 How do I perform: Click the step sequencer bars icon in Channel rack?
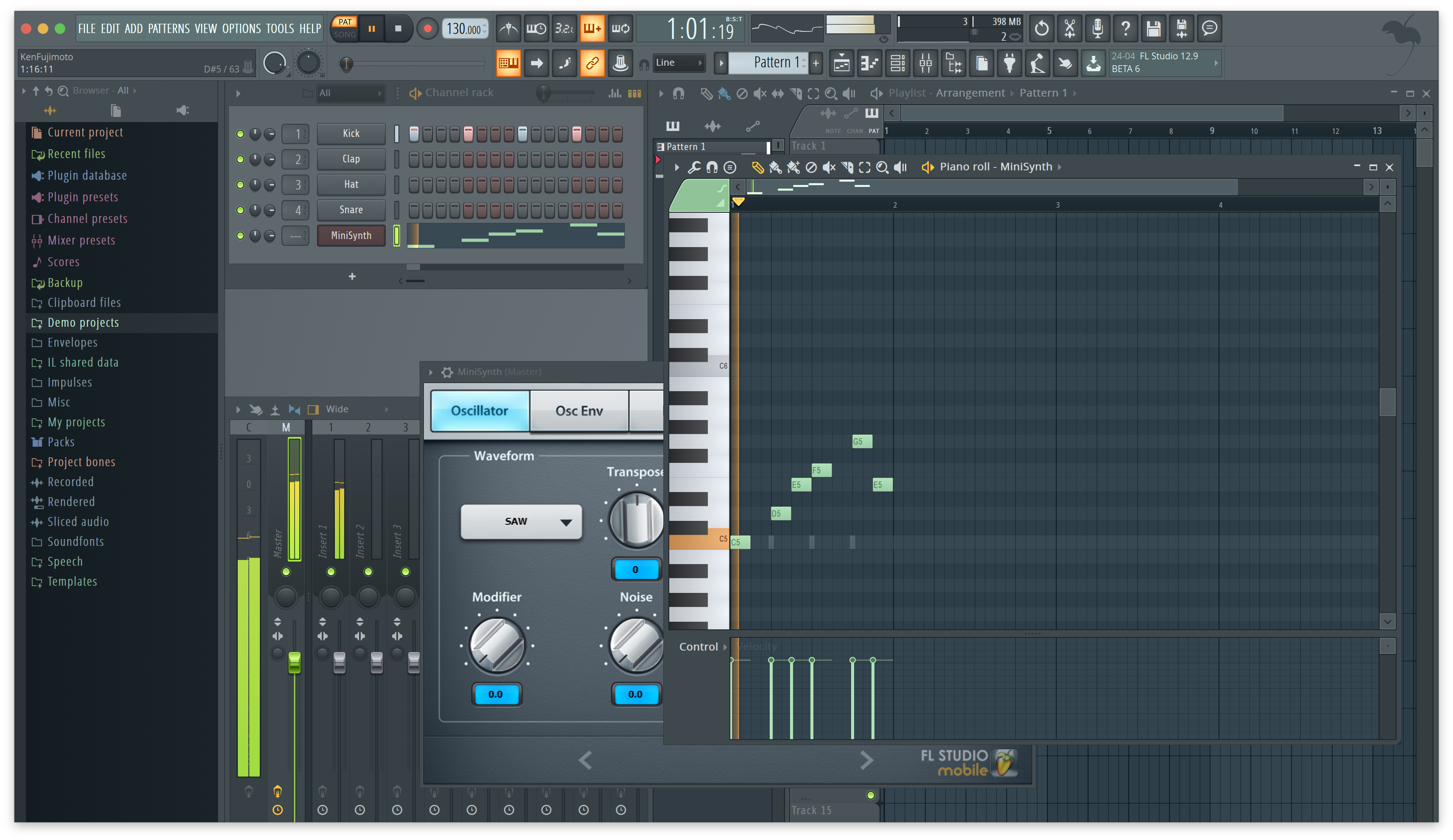634,93
